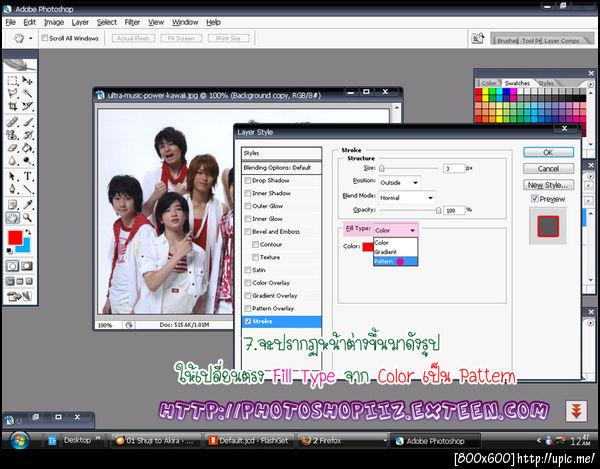Screen dimensions: 600x469
Task: Toggle Scroll All Windows checkbox
Action: pyautogui.click(x=45, y=38)
